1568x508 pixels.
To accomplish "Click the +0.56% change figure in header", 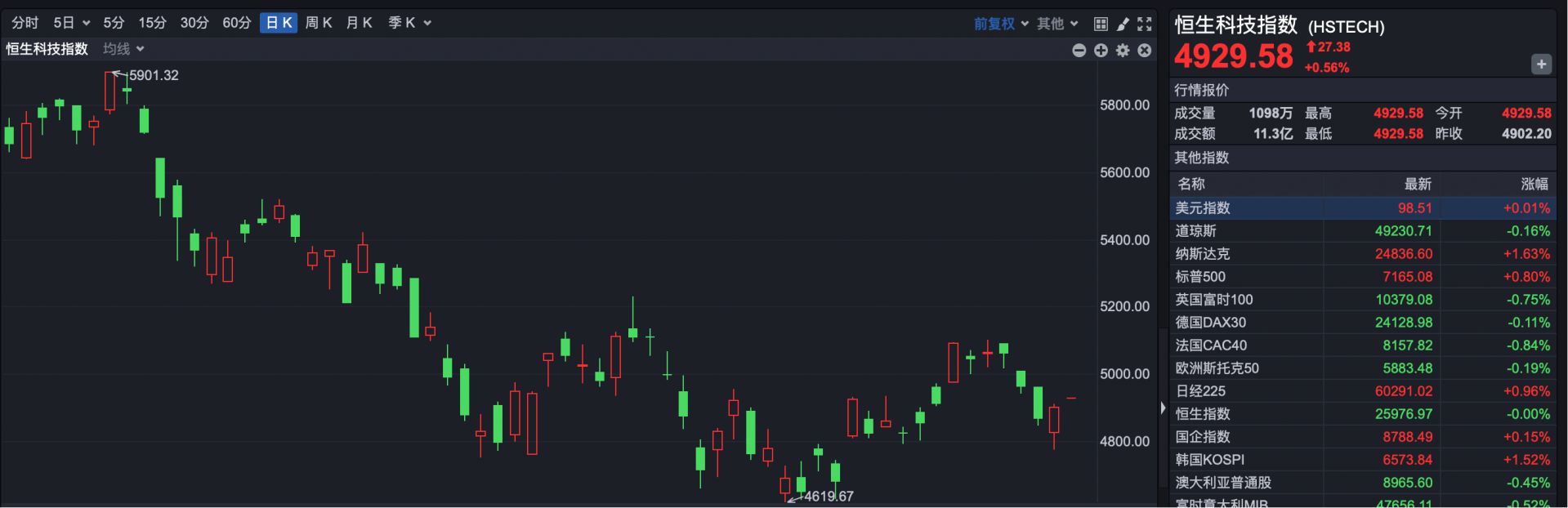I will [1327, 68].
